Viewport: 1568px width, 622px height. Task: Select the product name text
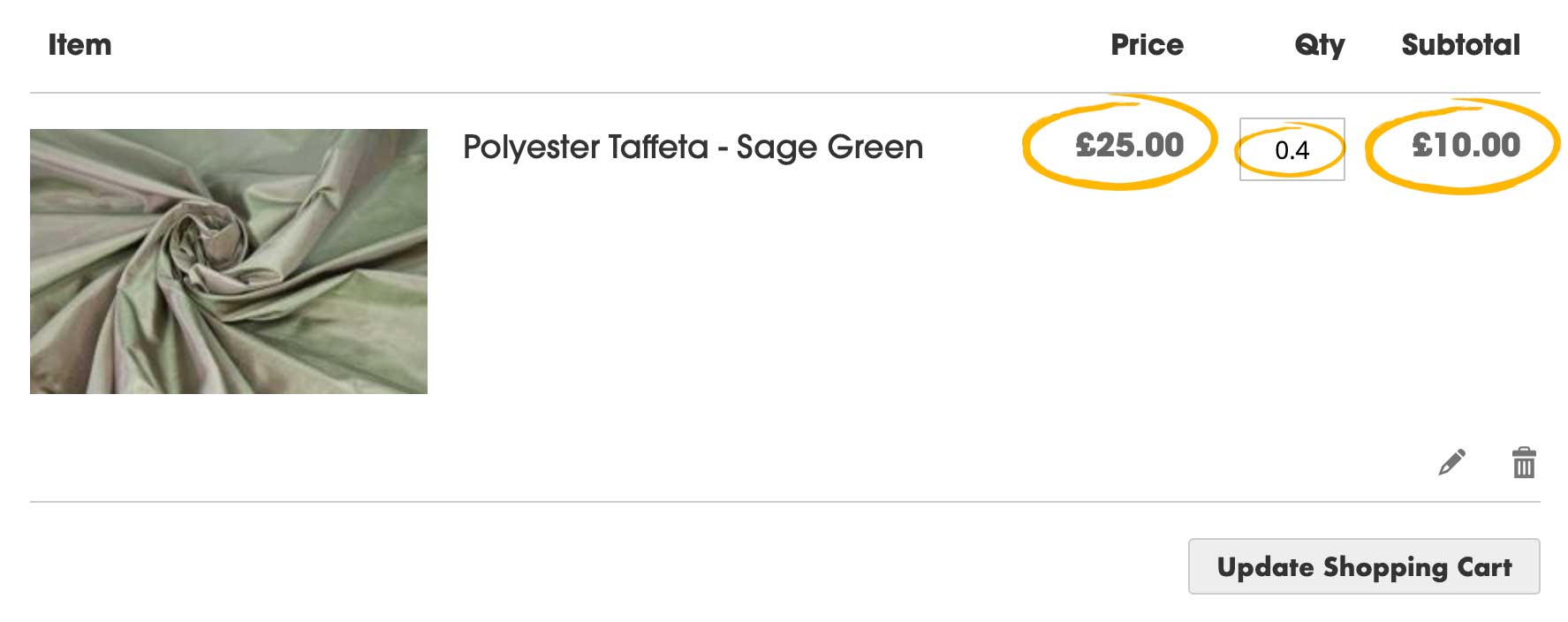693,147
